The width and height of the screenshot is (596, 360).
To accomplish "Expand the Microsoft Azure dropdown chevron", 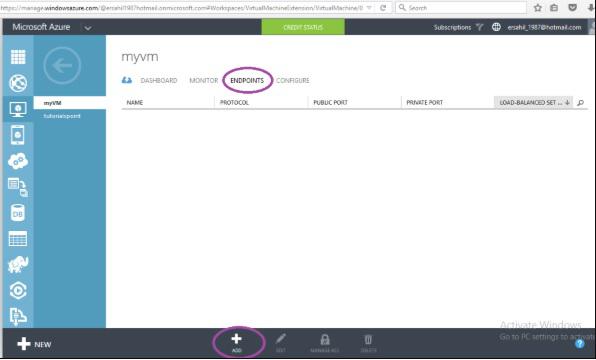I will 88,28.
